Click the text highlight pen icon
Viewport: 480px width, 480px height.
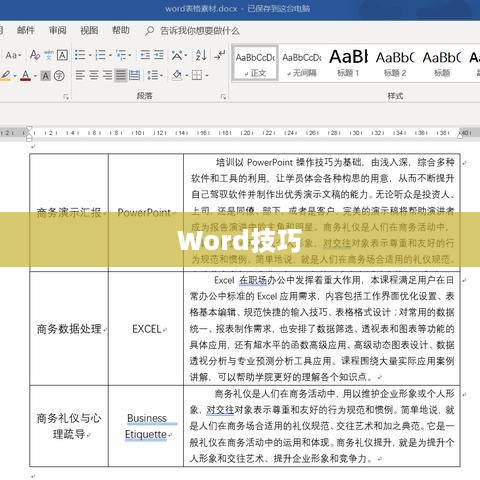point(5,76)
